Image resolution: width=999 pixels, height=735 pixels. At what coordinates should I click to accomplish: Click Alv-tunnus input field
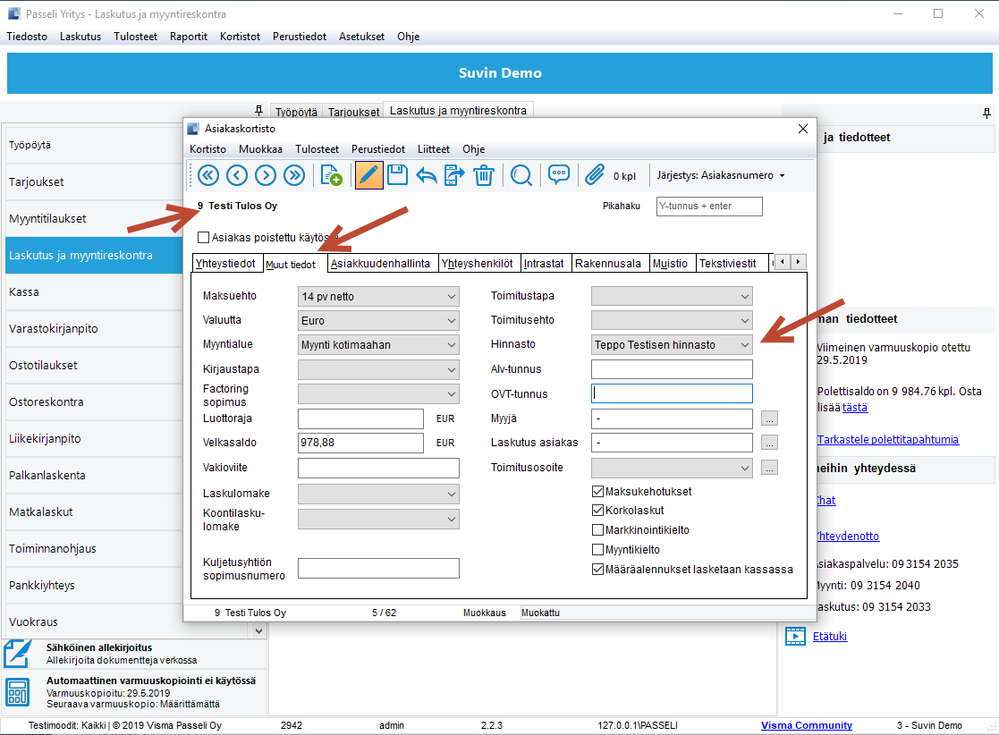672,369
